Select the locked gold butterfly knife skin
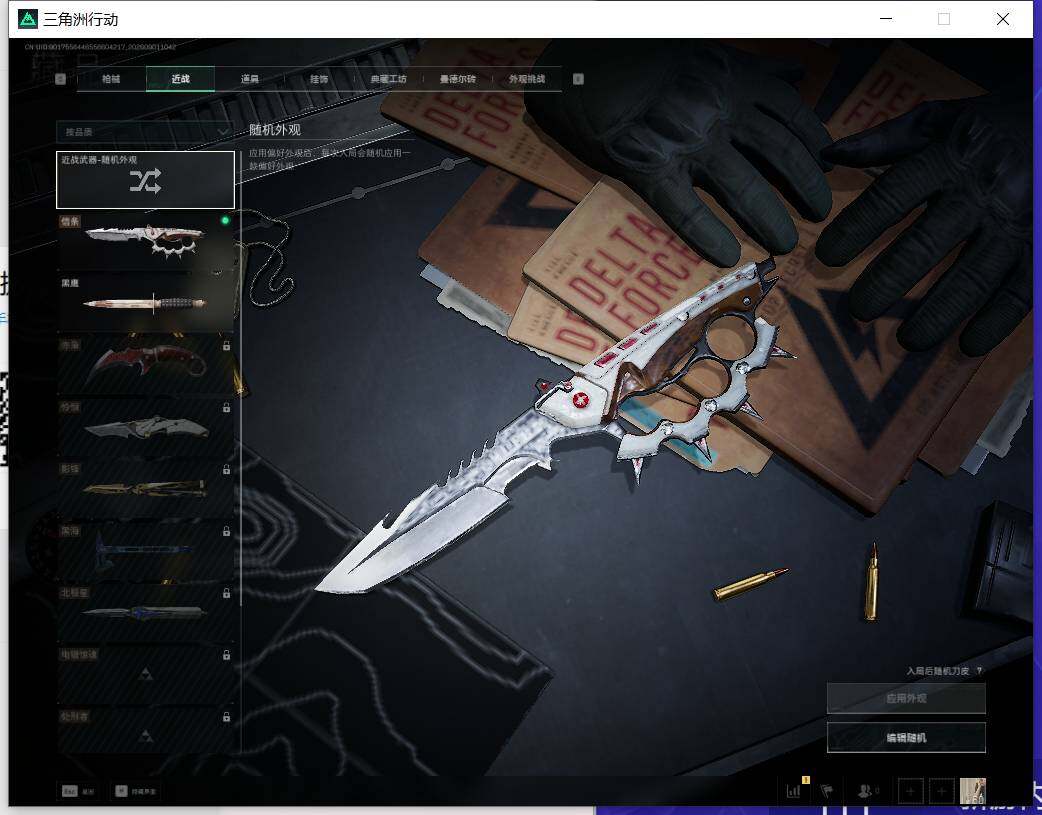The height and width of the screenshot is (815, 1042). click(x=146, y=488)
